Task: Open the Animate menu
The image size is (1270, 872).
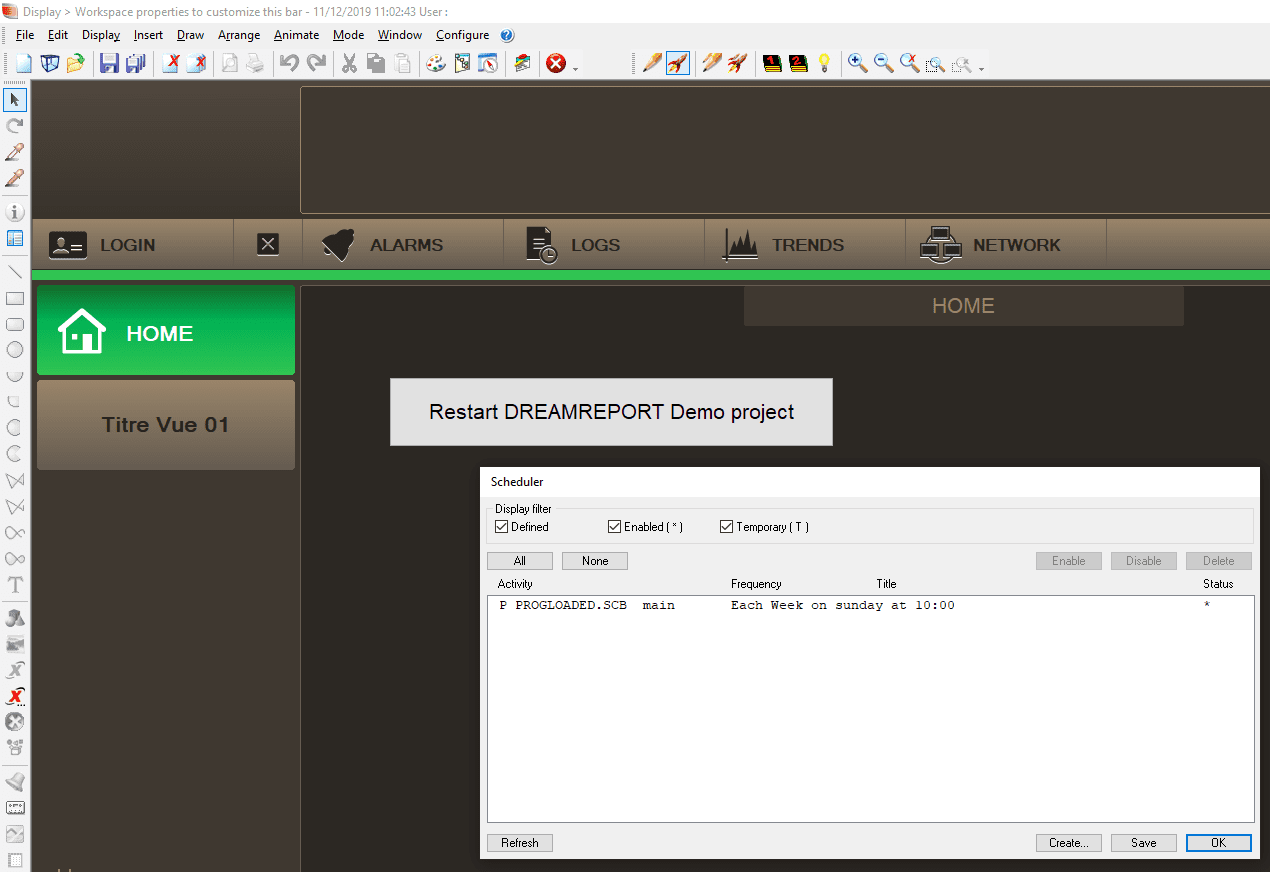Action: coord(296,34)
